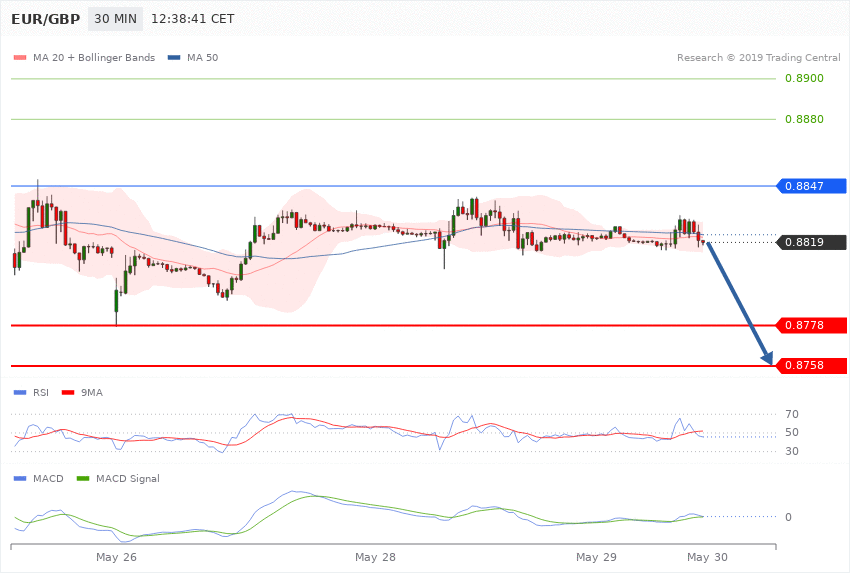This screenshot has width=850, height=576.
Task: Click the MACD Signal legend label
Action: (x=128, y=478)
